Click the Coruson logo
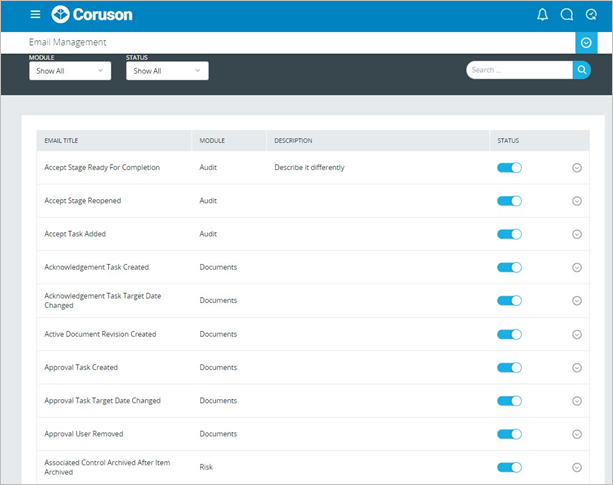613x485 pixels. point(92,14)
